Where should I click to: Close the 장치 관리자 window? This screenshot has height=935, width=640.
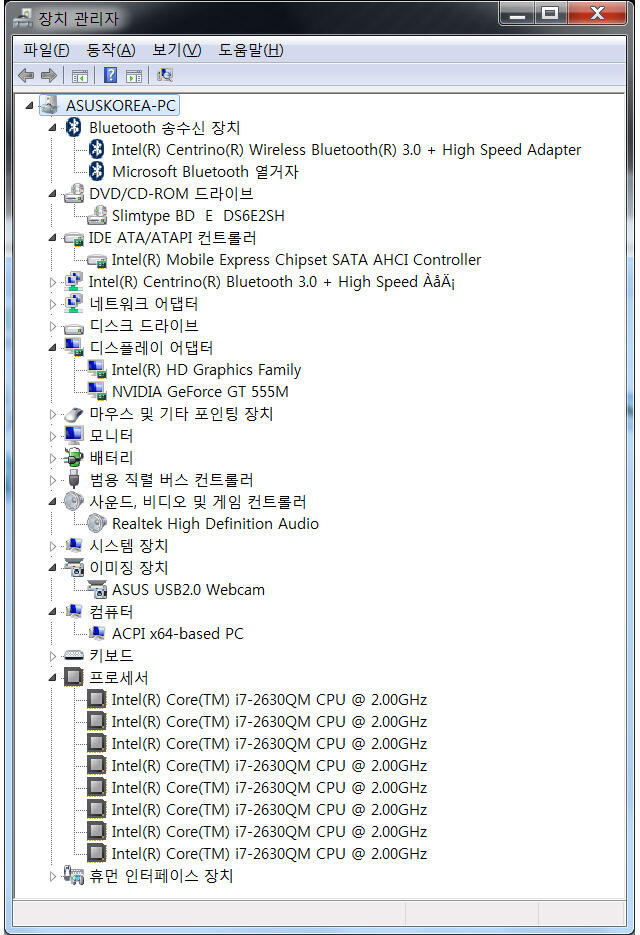pyautogui.click(x=597, y=13)
